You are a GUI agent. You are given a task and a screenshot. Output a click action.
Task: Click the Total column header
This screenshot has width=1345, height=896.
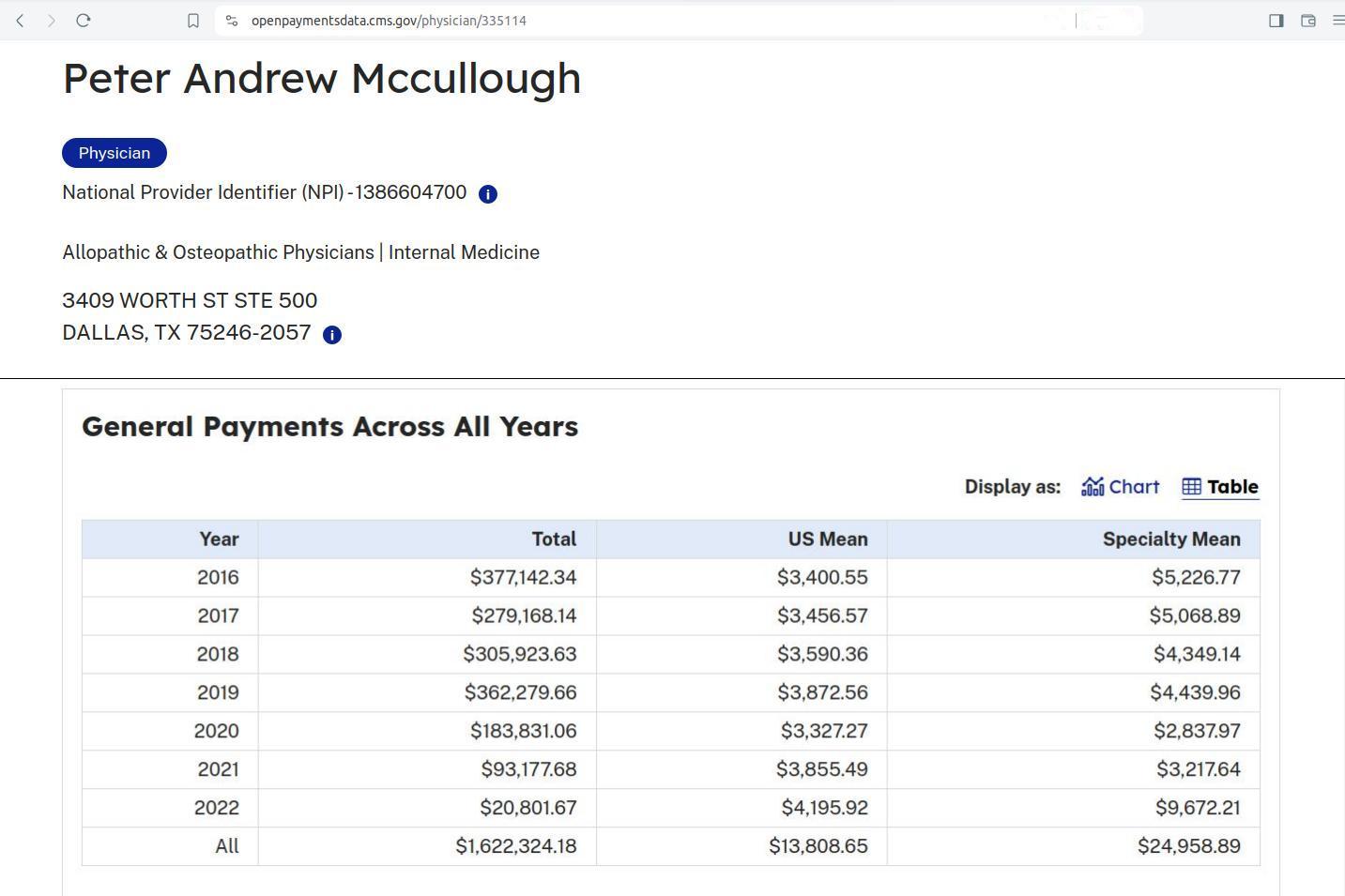pos(554,539)
